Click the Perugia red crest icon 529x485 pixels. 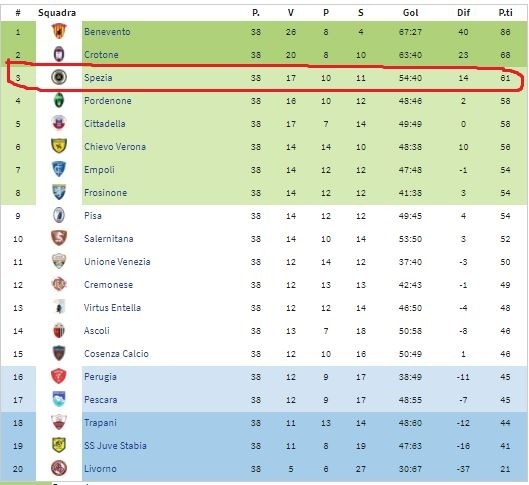[x=59, y=376]
